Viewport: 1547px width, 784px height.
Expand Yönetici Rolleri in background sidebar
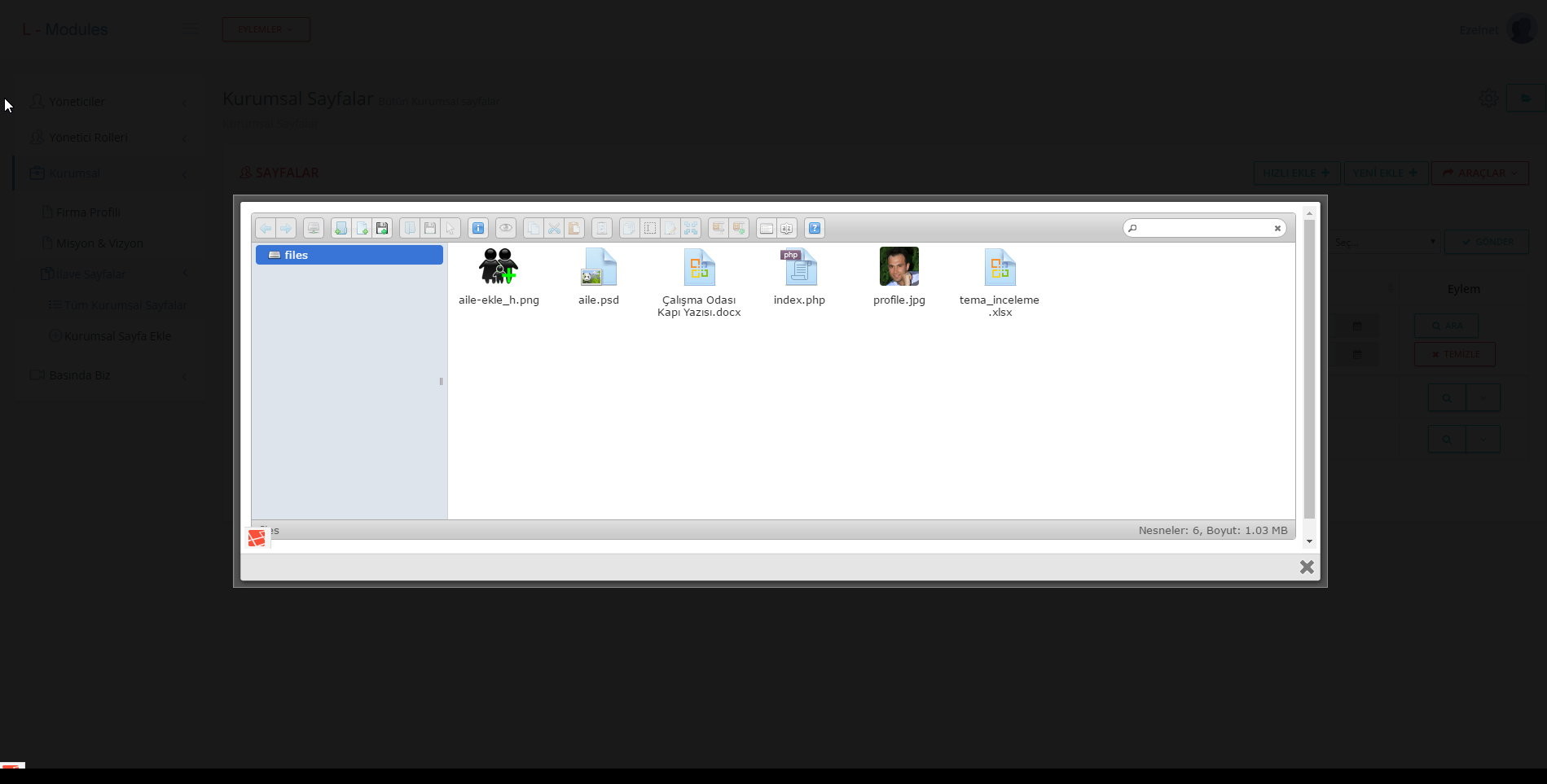point(109,138)
